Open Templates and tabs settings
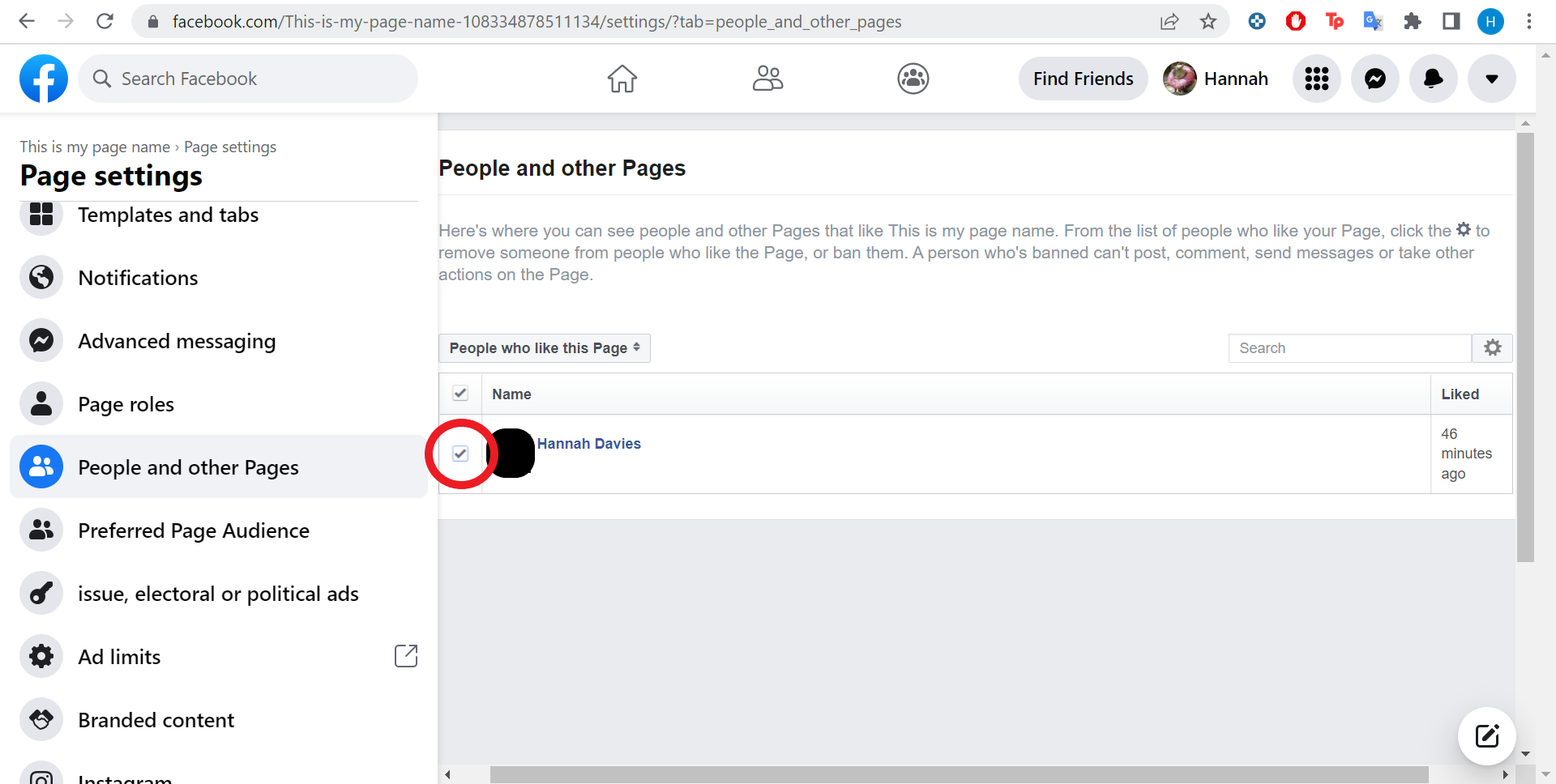Viewport: 1556px width, 784px height. tap(218, 215)
